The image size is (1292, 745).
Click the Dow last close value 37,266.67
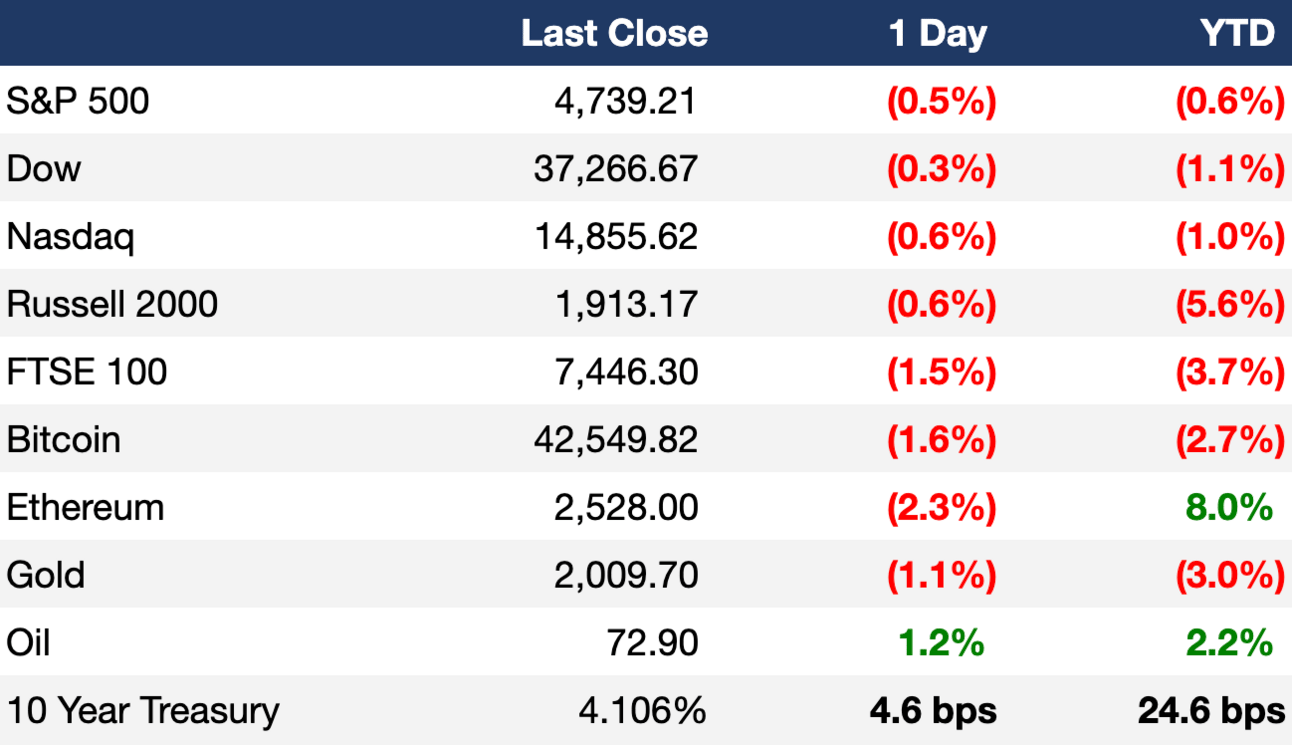click(x=615, y=169)
